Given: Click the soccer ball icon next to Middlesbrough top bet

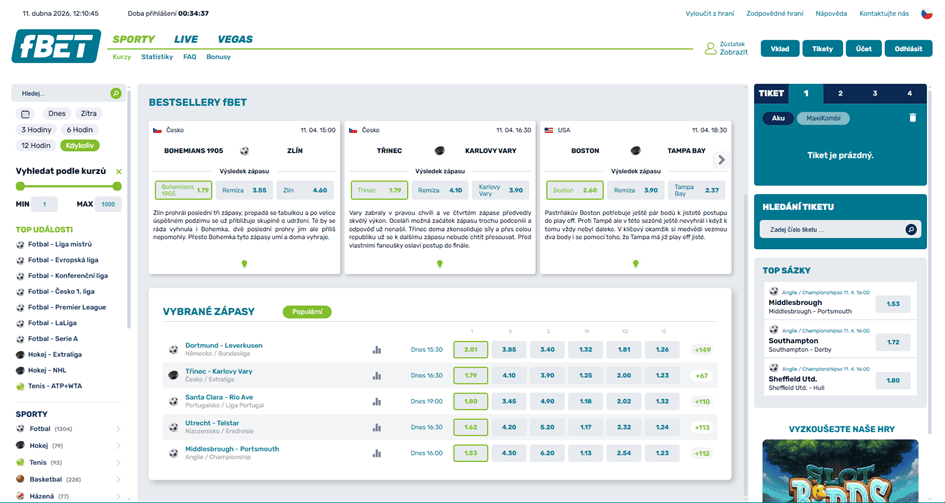Looking at the screenshot, I should tap(774, 292).
